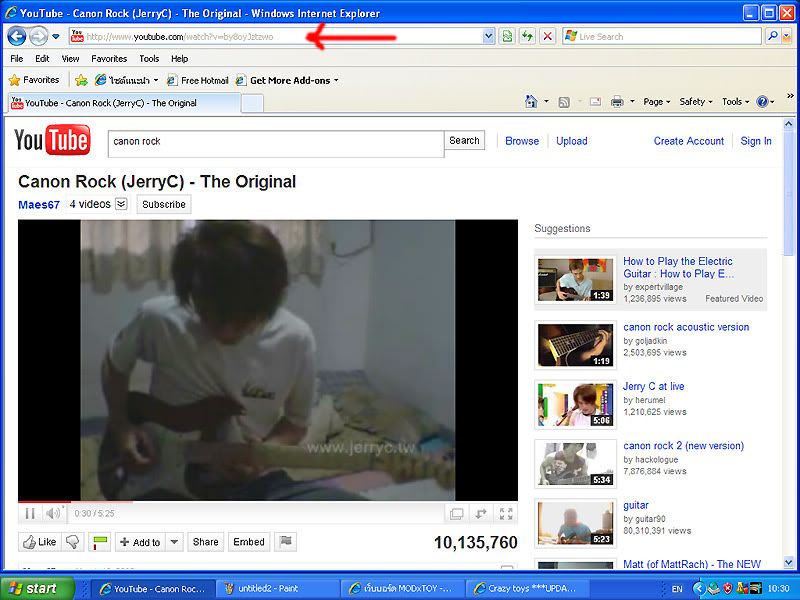This screenshot has width=800, height=600.
Task: Open the Browse link
Action: [x=522, y=141]
